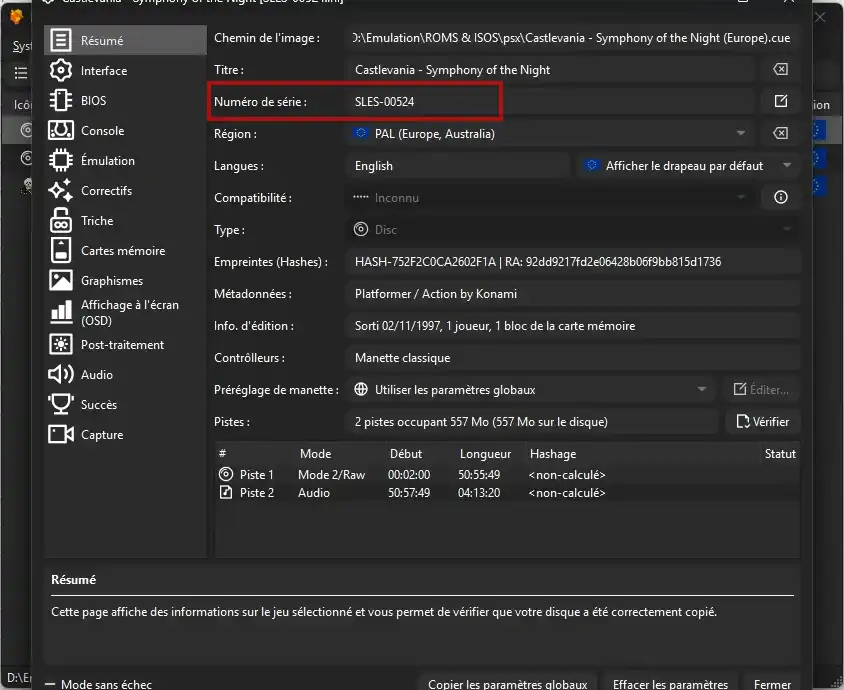Click the Pistes summary field
This screenshot has width=844, height=690.
532,421
